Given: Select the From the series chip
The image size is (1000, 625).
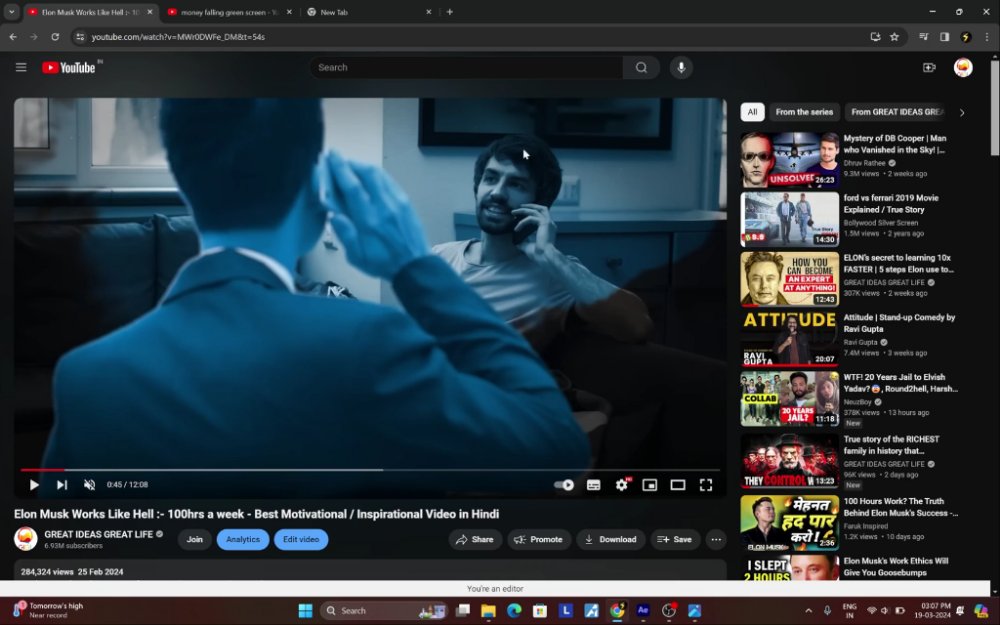Looking at the screenshot, I should 804,112.
